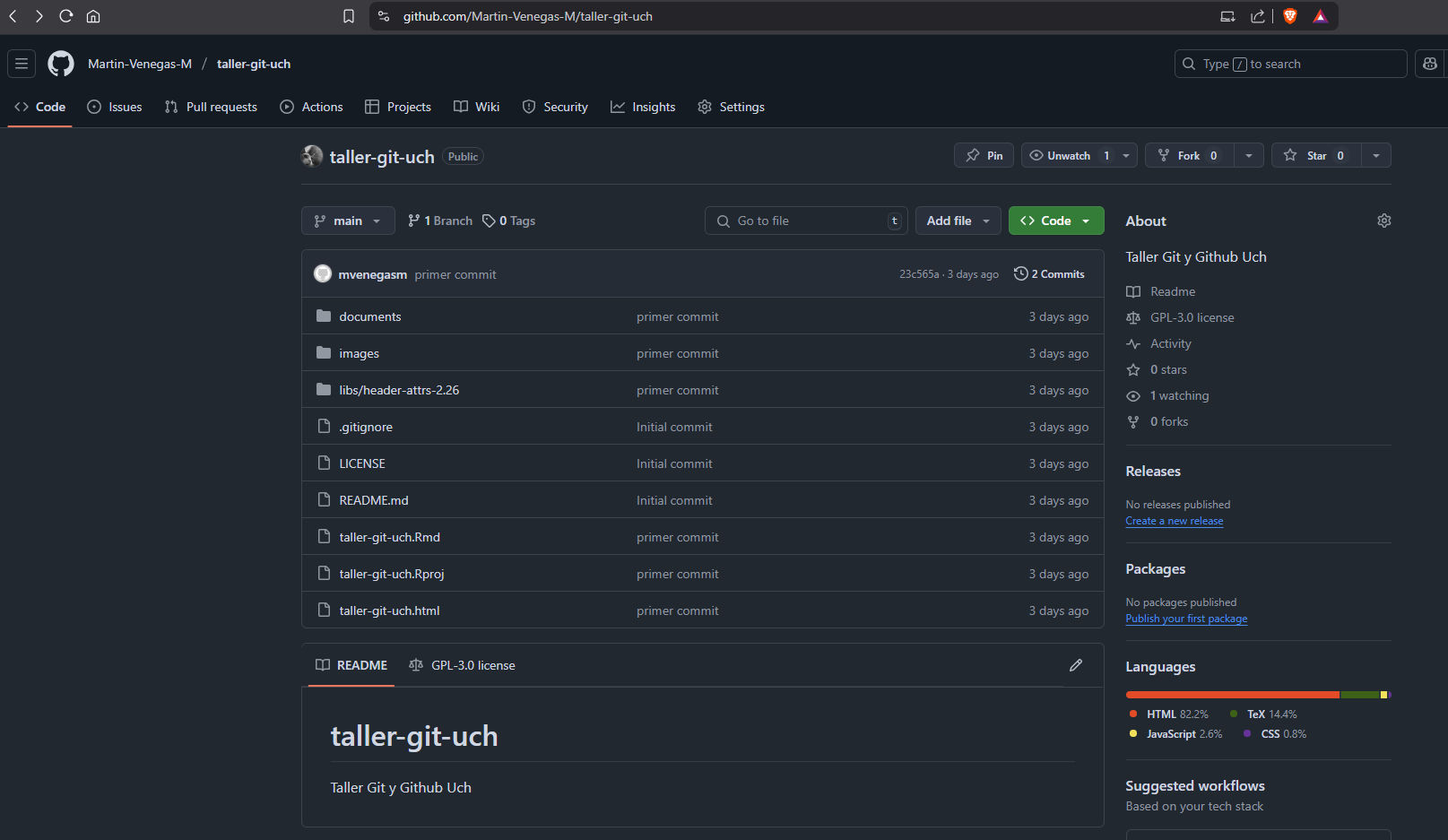Open the .gitignore file icon
This screenshot has height=840, width=1448.
click(324, 427)
